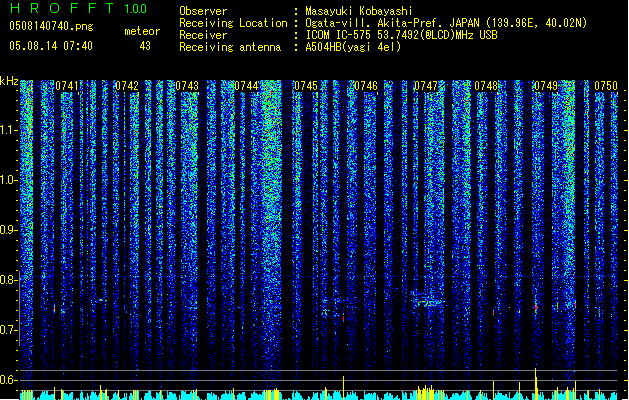Click the tallest yellow intensity spike under 0749

tap(536, 383)
